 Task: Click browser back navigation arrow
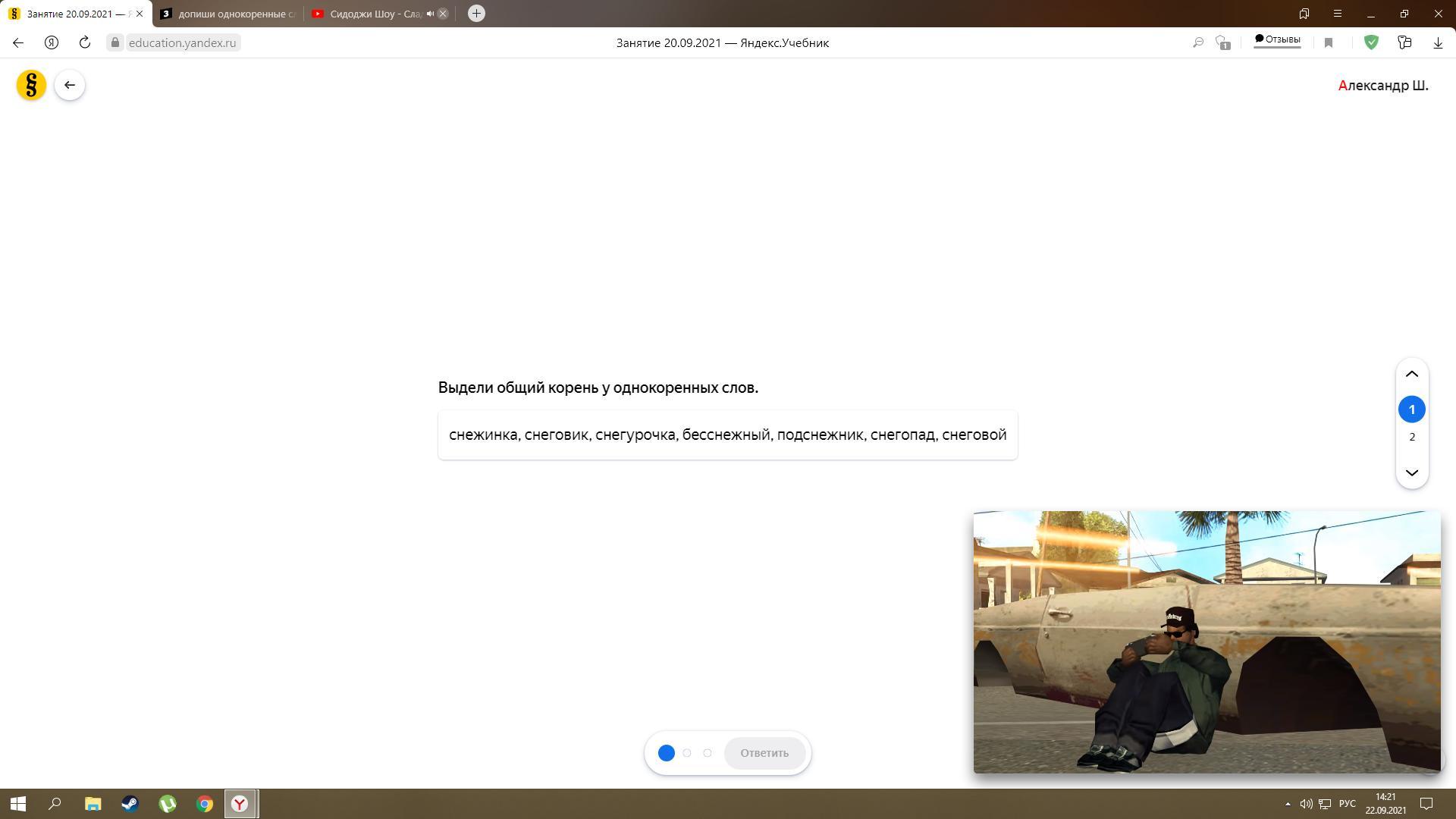(x=18, y=42)
